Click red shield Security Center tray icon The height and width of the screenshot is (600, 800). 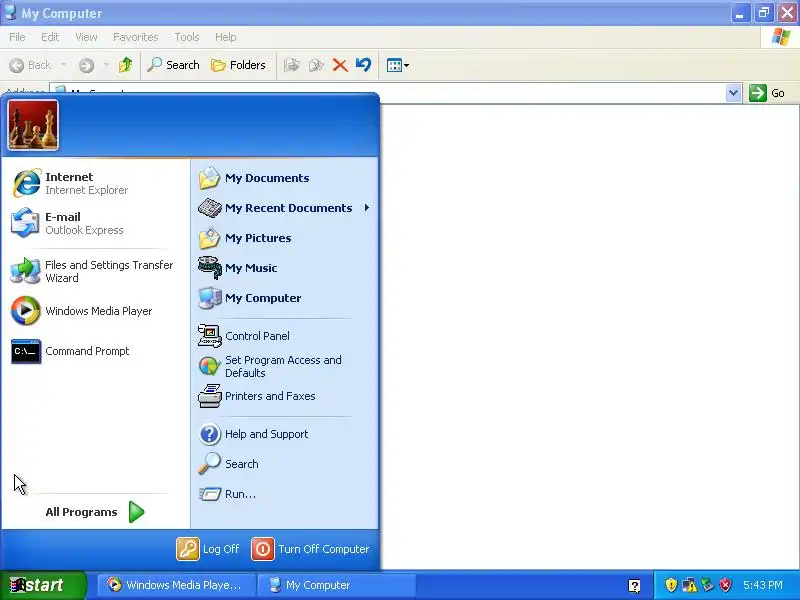pyautogui.click(x=725, y=585)
